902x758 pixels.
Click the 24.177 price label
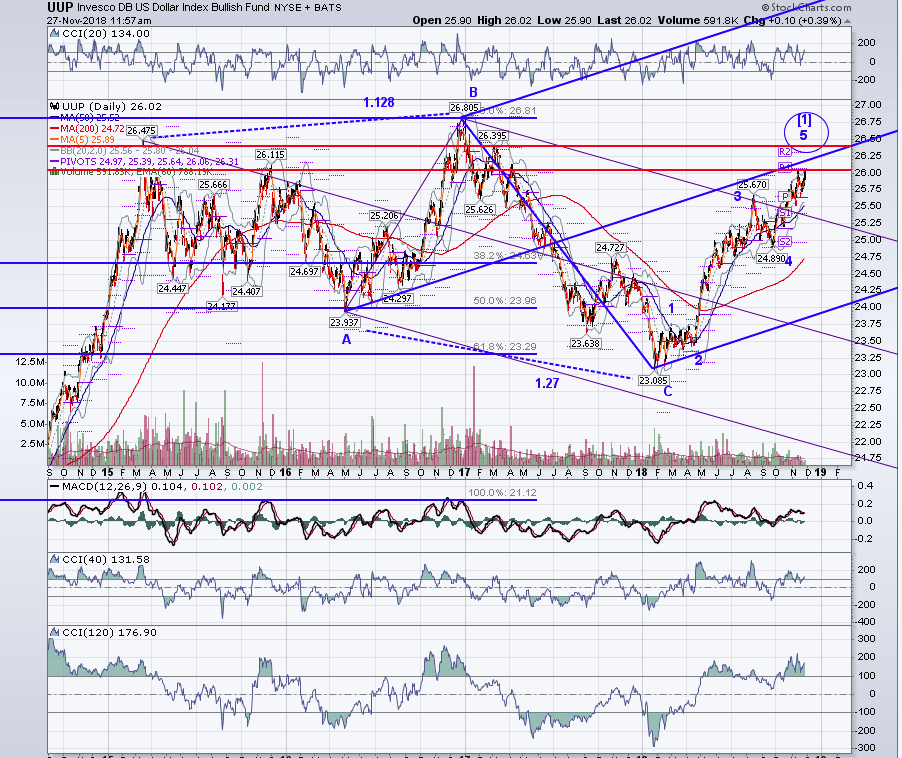[221, 306]
